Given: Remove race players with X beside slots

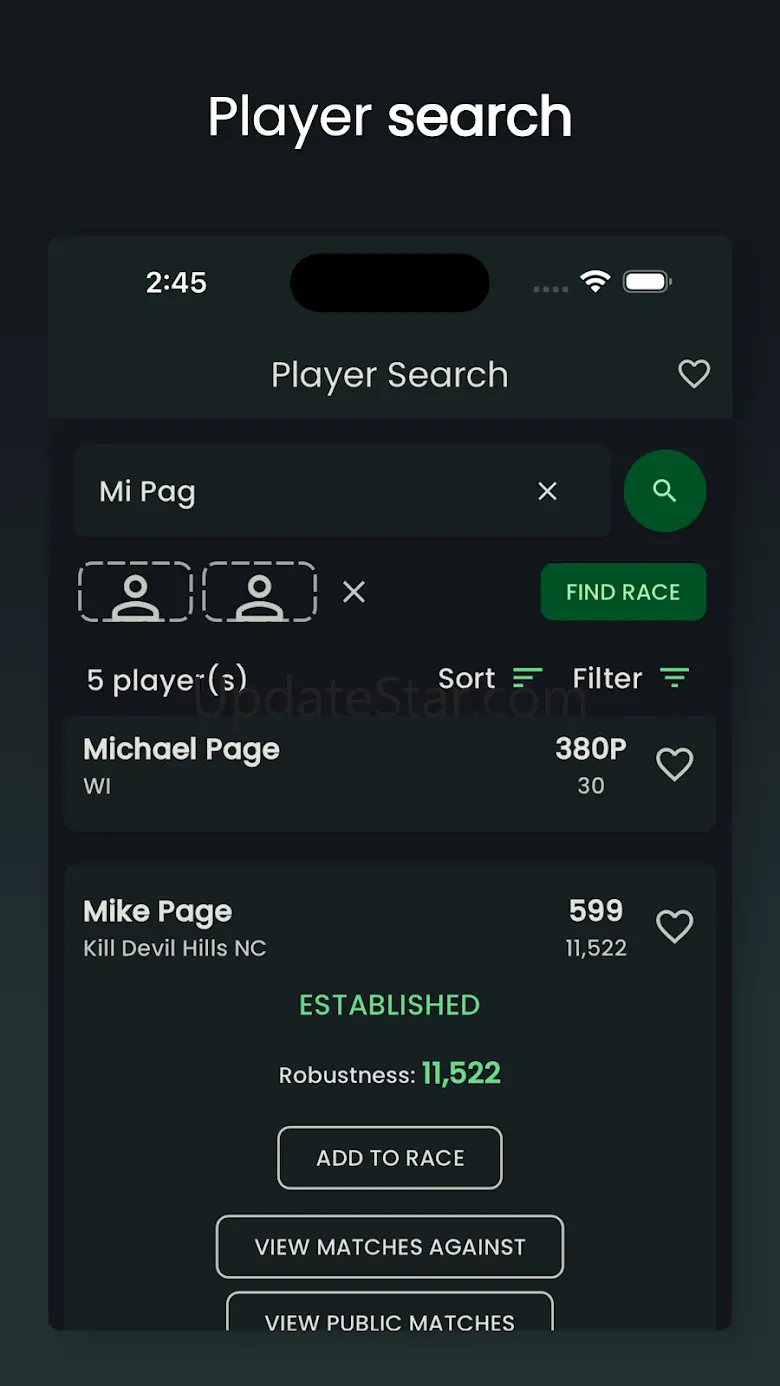Looking at the screenshot, I should (x=354, y=592).
